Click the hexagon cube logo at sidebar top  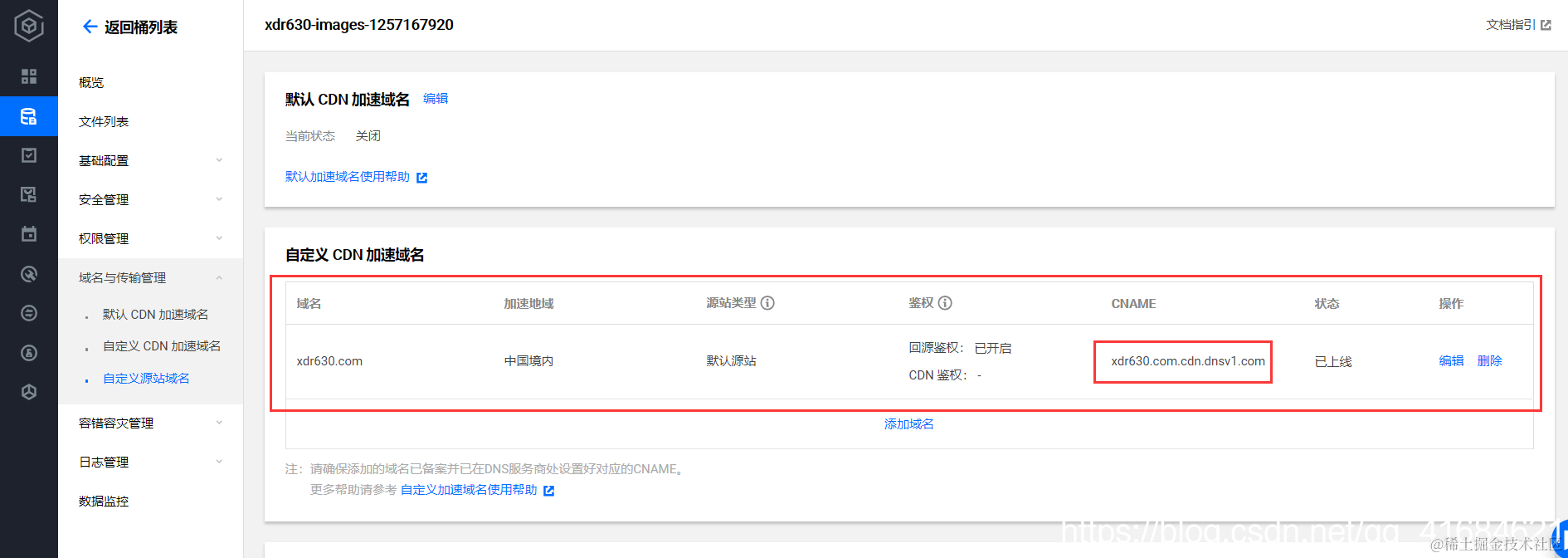(x=29, y=26)
